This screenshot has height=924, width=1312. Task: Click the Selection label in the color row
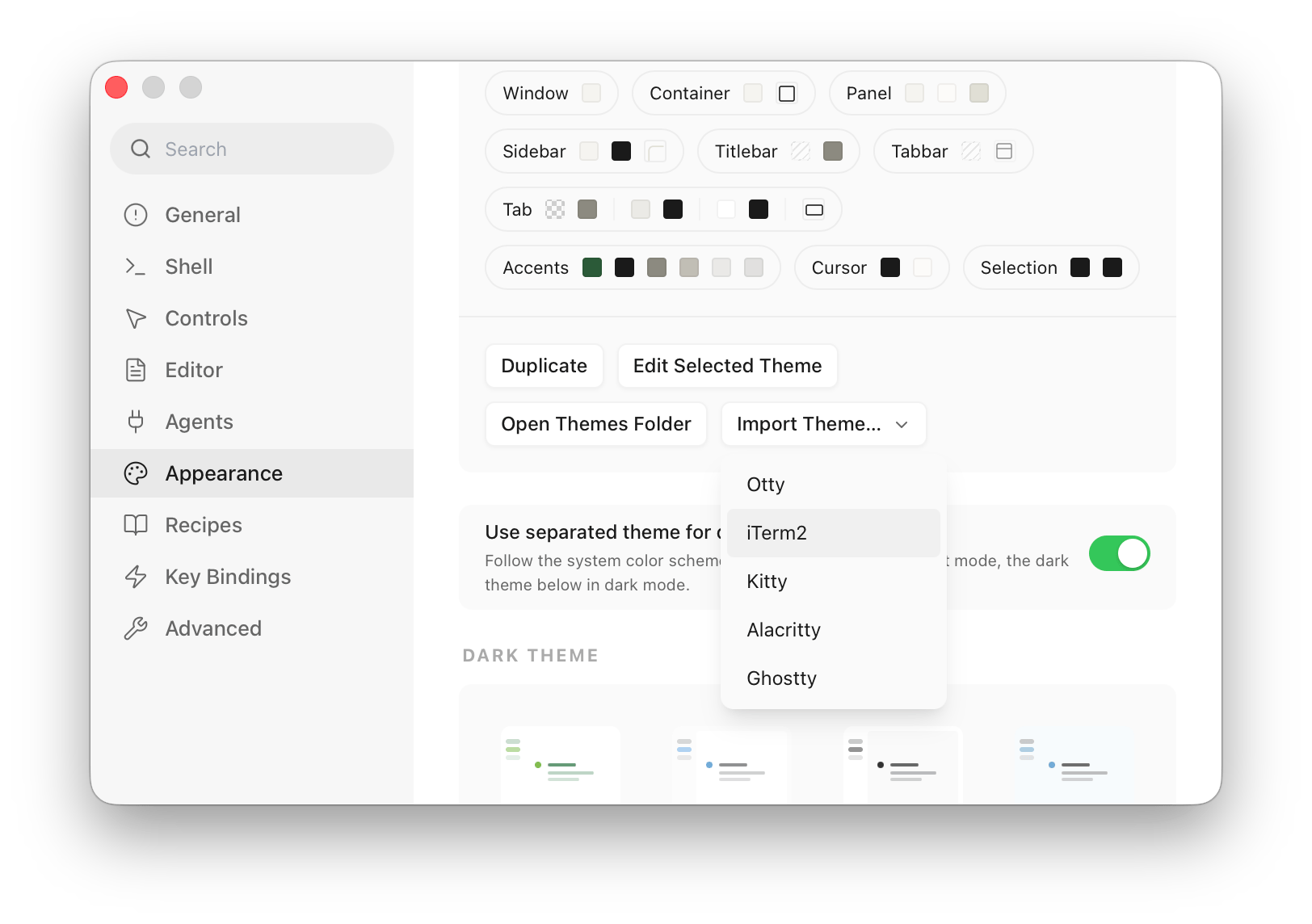[1019, 268]
